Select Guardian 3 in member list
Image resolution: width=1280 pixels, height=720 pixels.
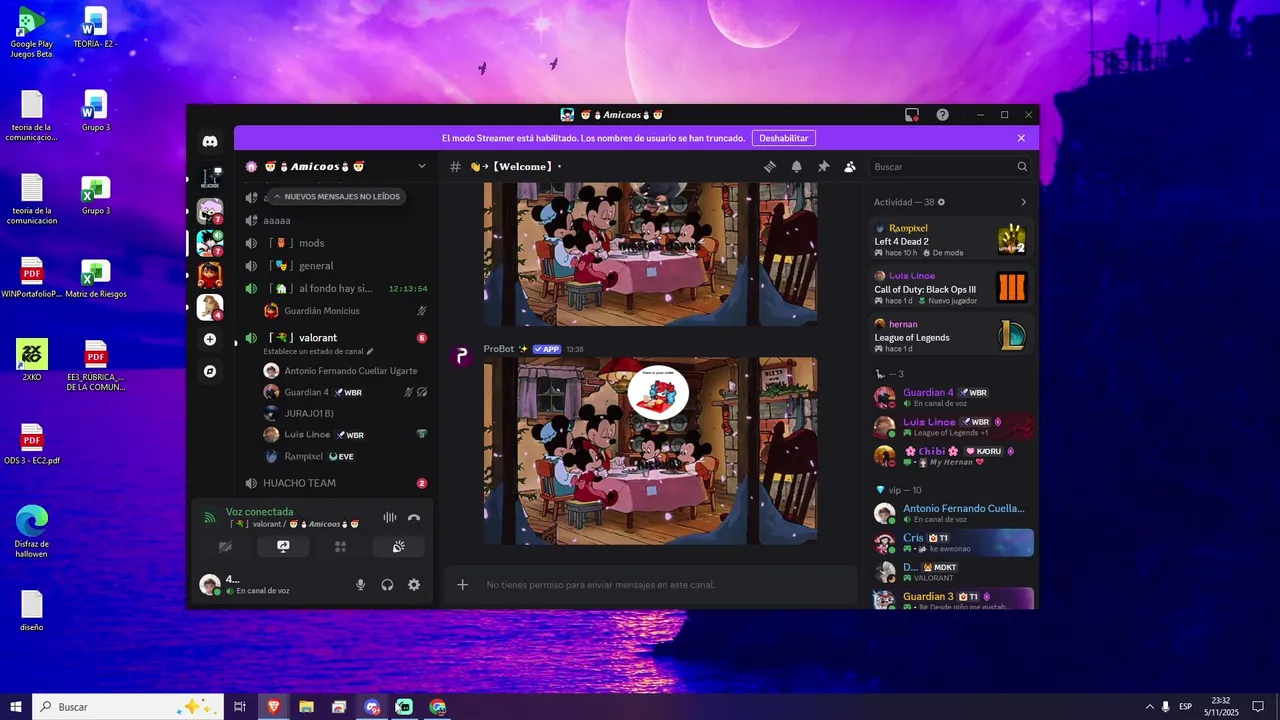click(x=950, y=600)
